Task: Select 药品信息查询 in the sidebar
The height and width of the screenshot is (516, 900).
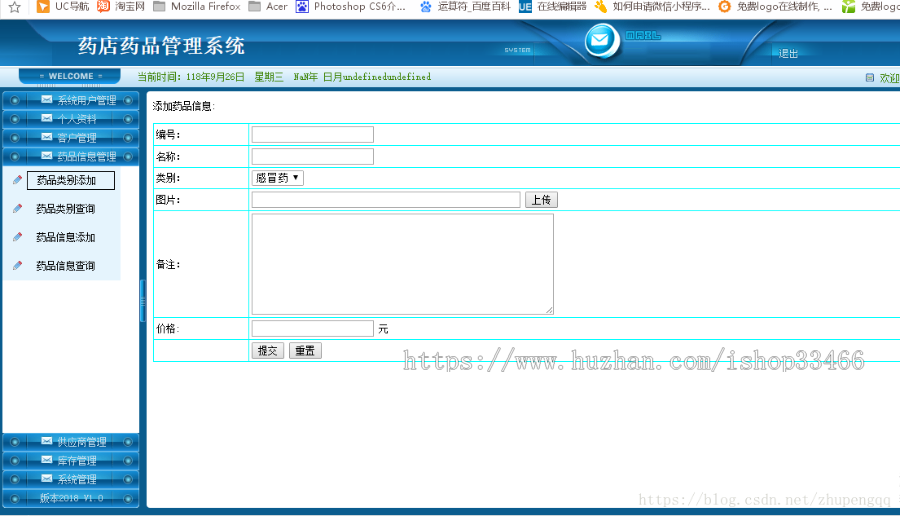Action: click(65, 266)
